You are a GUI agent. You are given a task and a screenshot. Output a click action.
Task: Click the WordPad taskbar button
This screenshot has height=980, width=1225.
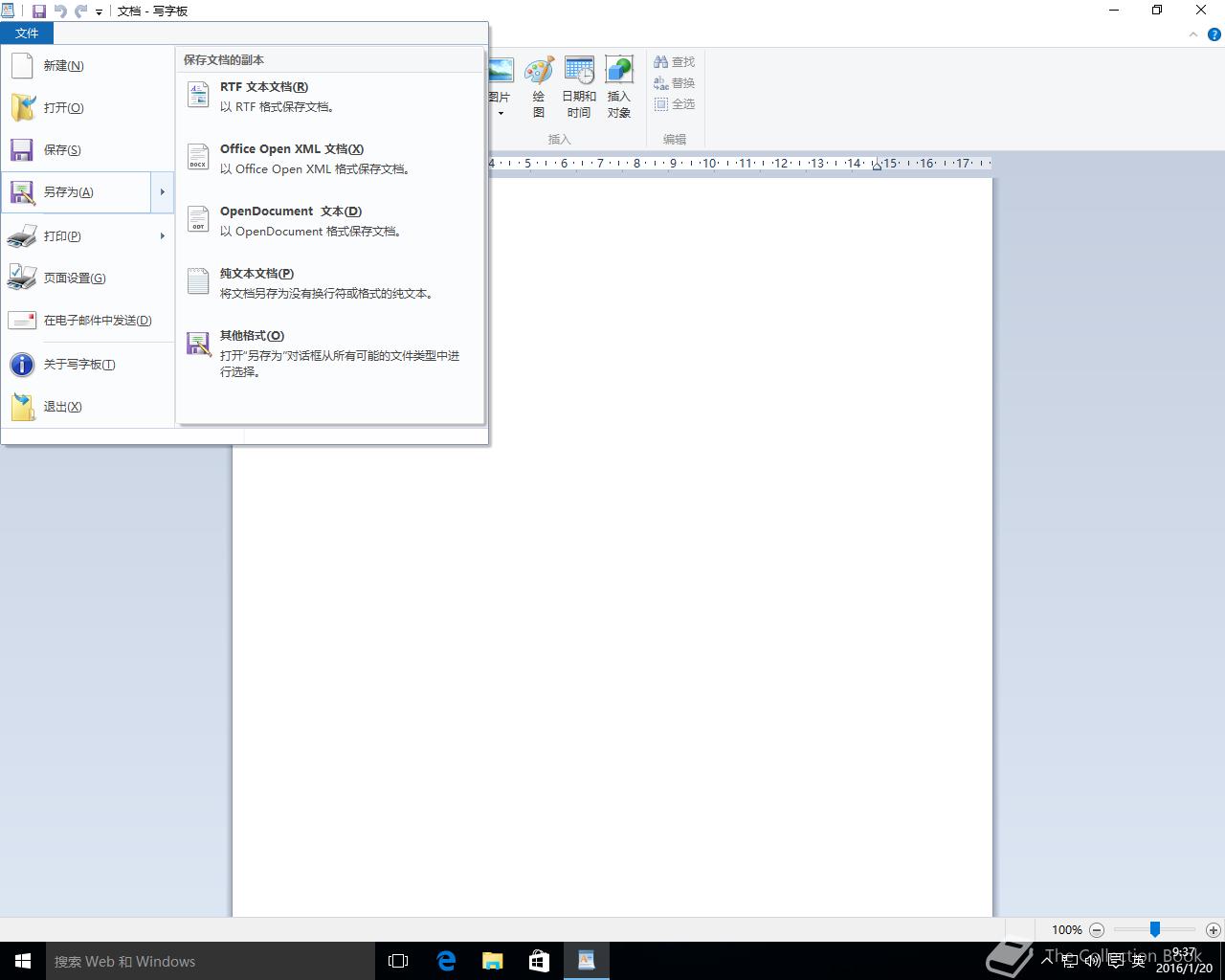tap(586, 961)
